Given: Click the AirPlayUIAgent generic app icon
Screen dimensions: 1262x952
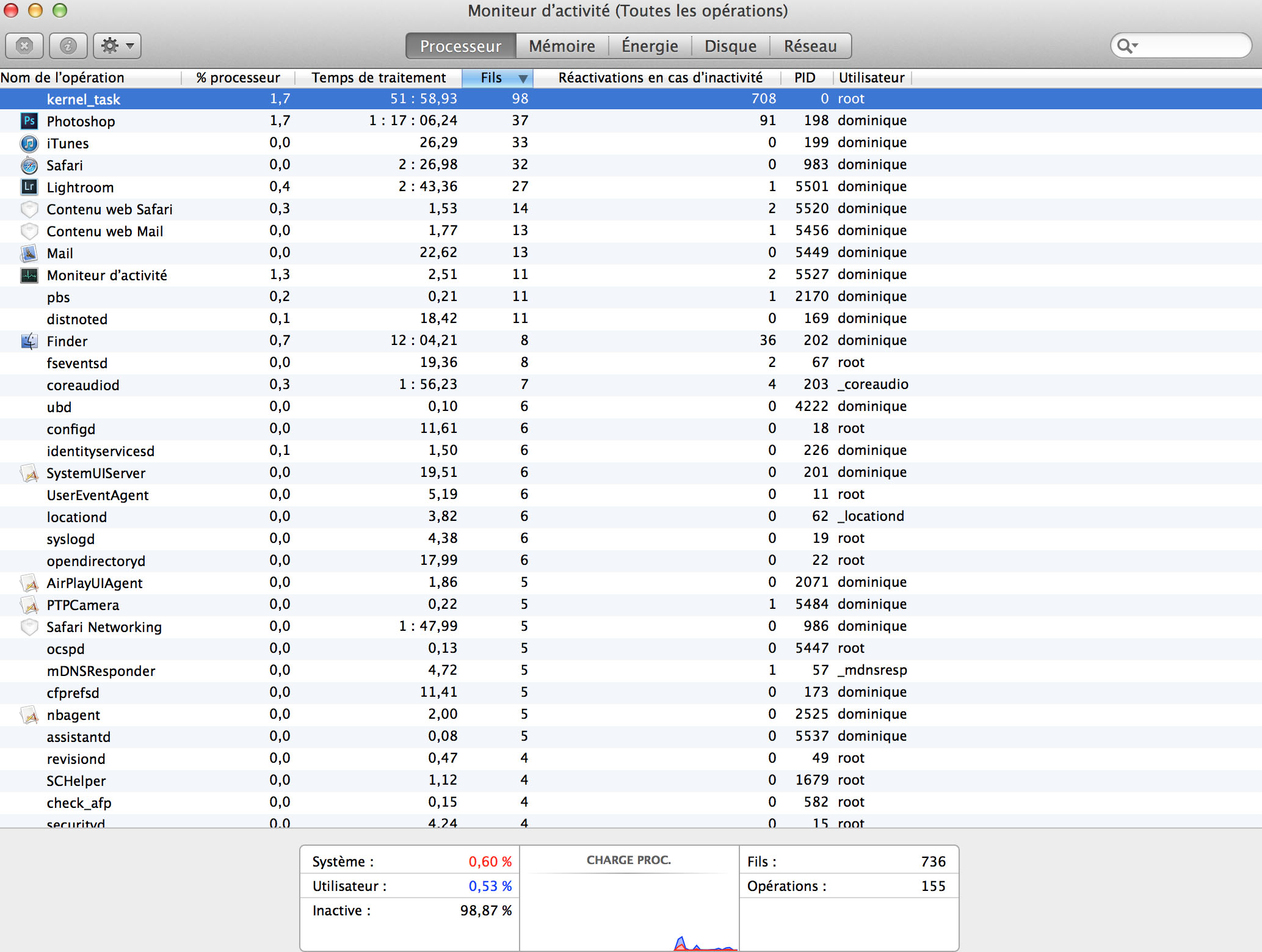Looking at the screenshot, I should (x=29, y=583).
